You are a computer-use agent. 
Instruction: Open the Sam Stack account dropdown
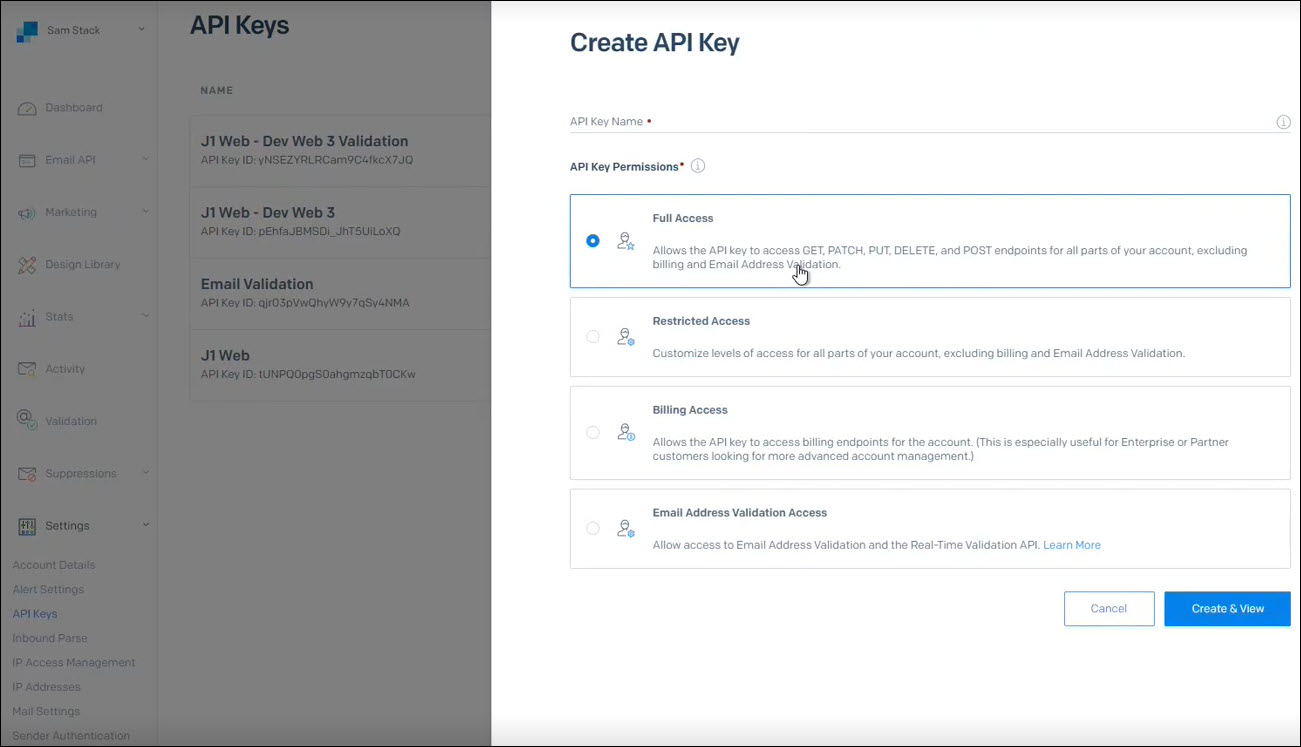[x=141, y=30]
